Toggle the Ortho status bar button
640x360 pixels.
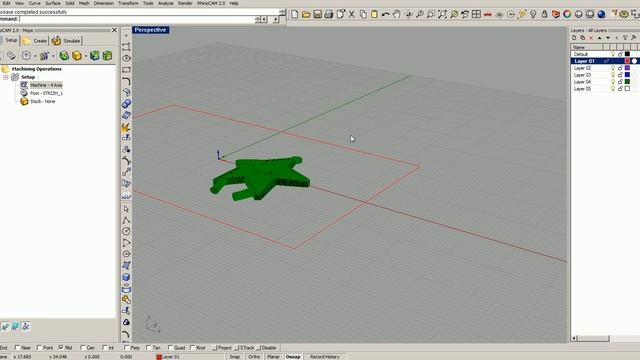254,357
